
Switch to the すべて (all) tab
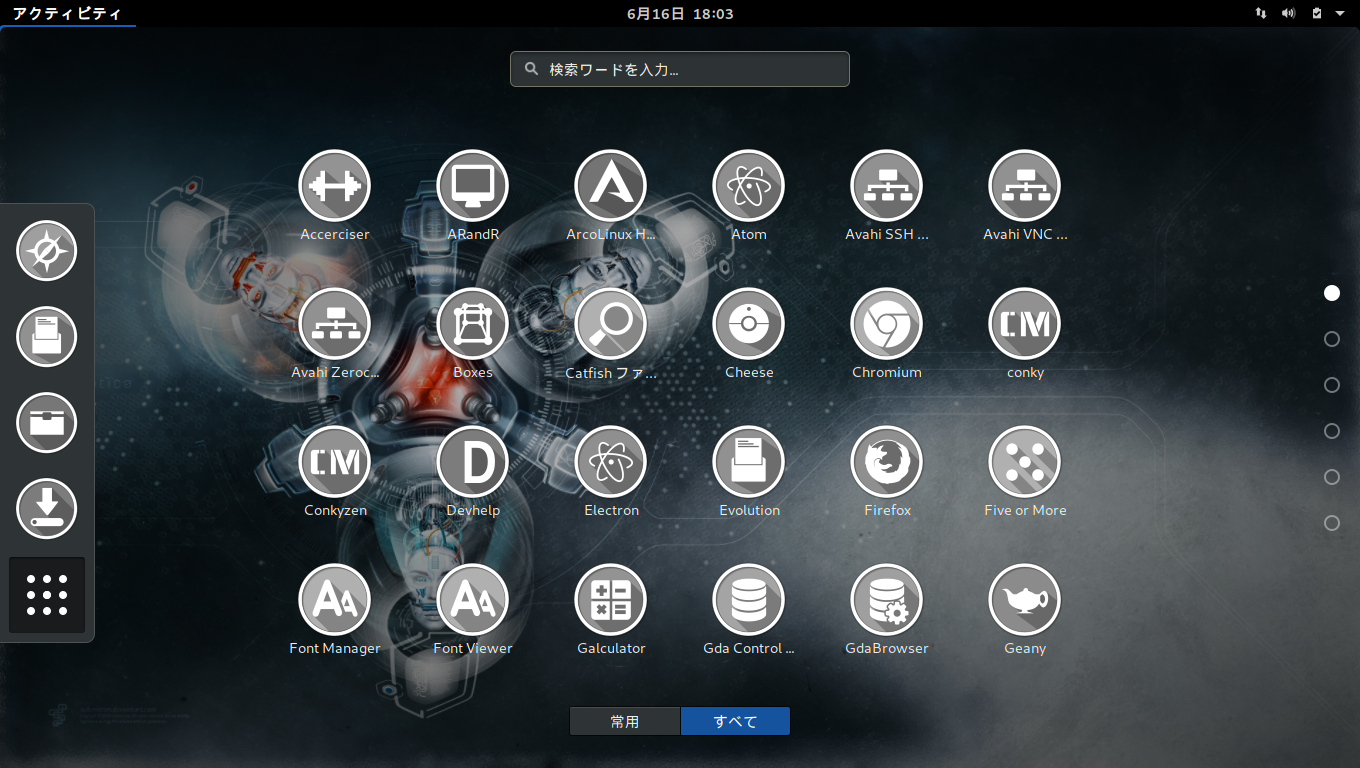(735, 721)
